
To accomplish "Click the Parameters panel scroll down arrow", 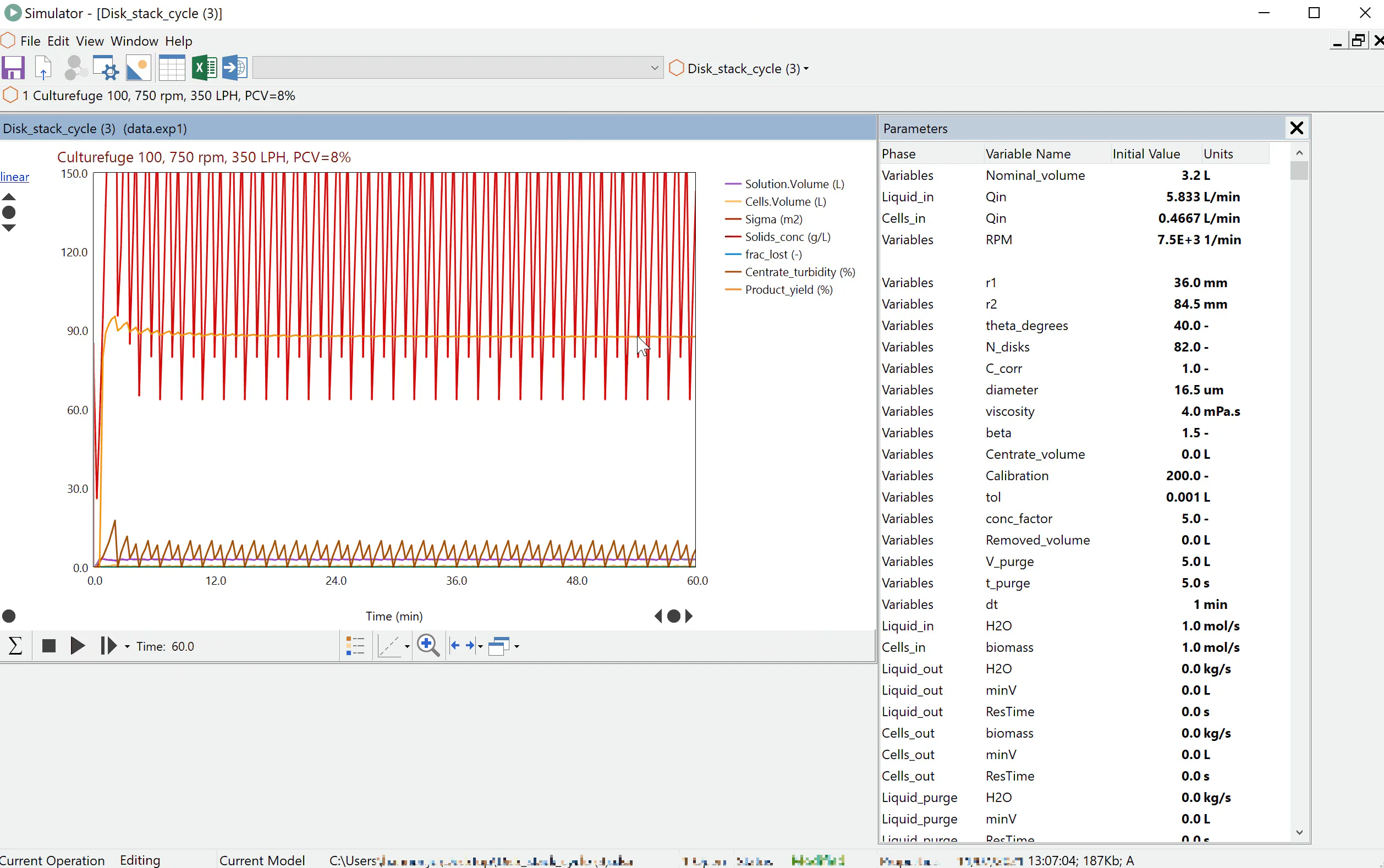I will 1300,832.
